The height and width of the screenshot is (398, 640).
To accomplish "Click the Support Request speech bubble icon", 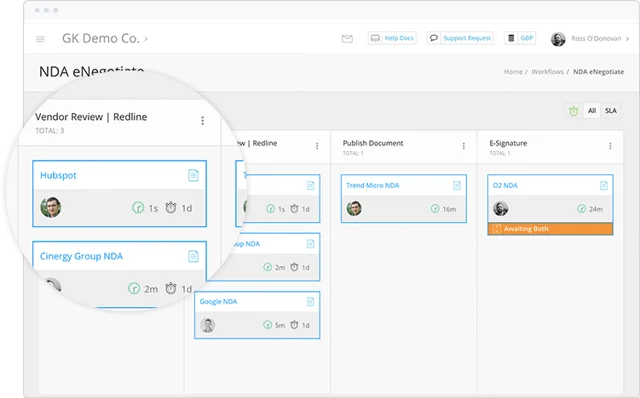I will tap(434, 38).
